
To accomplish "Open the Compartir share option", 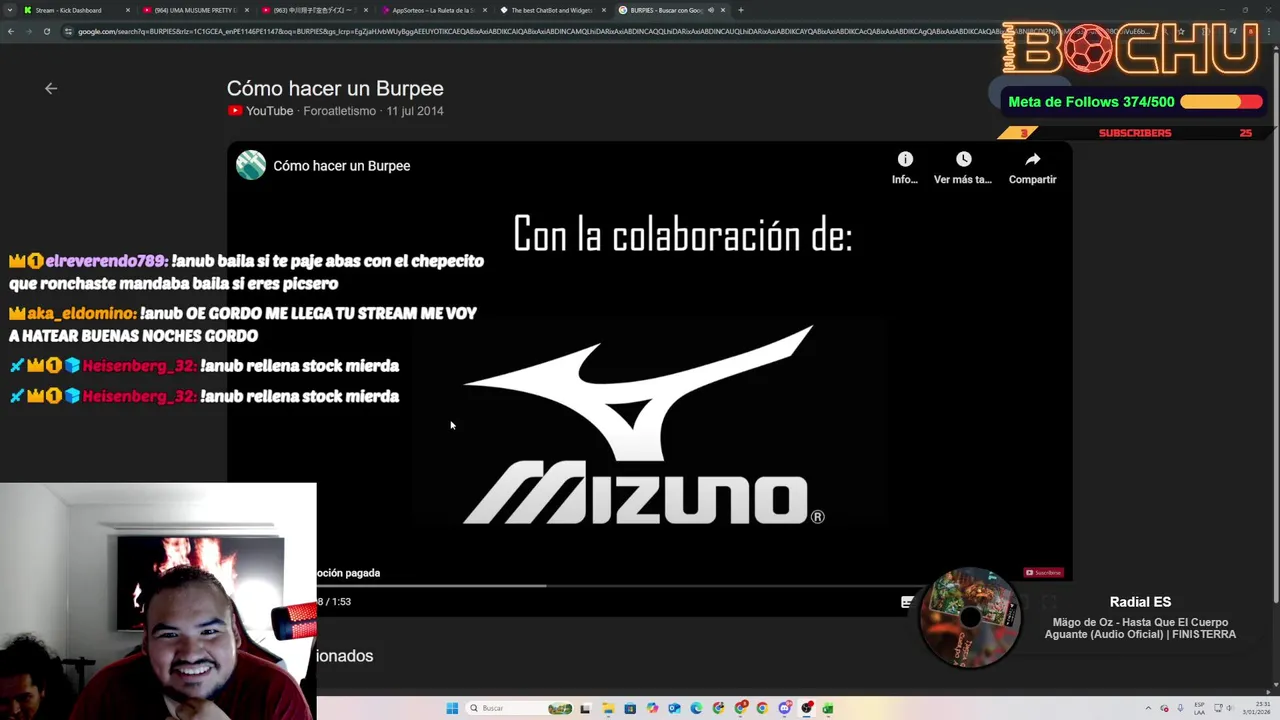I will (1032, 167).
